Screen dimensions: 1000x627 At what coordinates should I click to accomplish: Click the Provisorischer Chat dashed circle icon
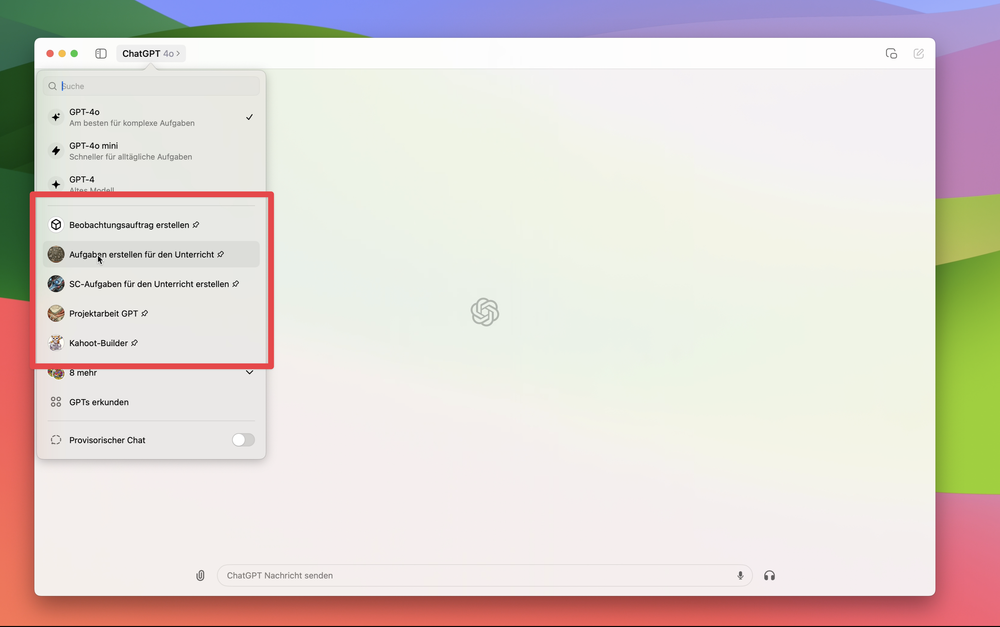point(56,439)
